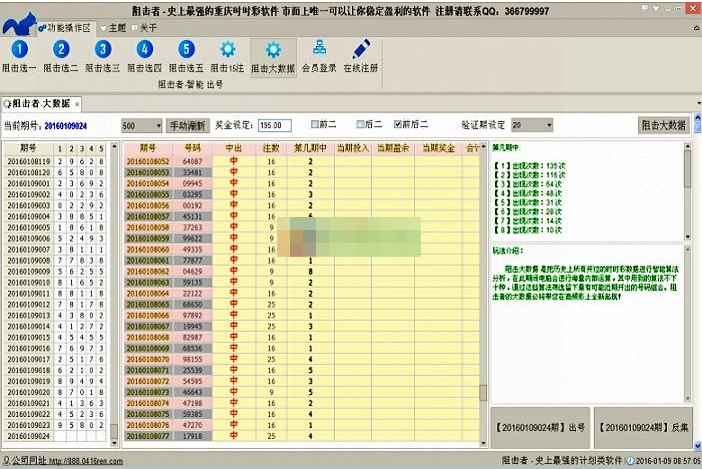Select the 狙击选五 icon

click(187, 50)
